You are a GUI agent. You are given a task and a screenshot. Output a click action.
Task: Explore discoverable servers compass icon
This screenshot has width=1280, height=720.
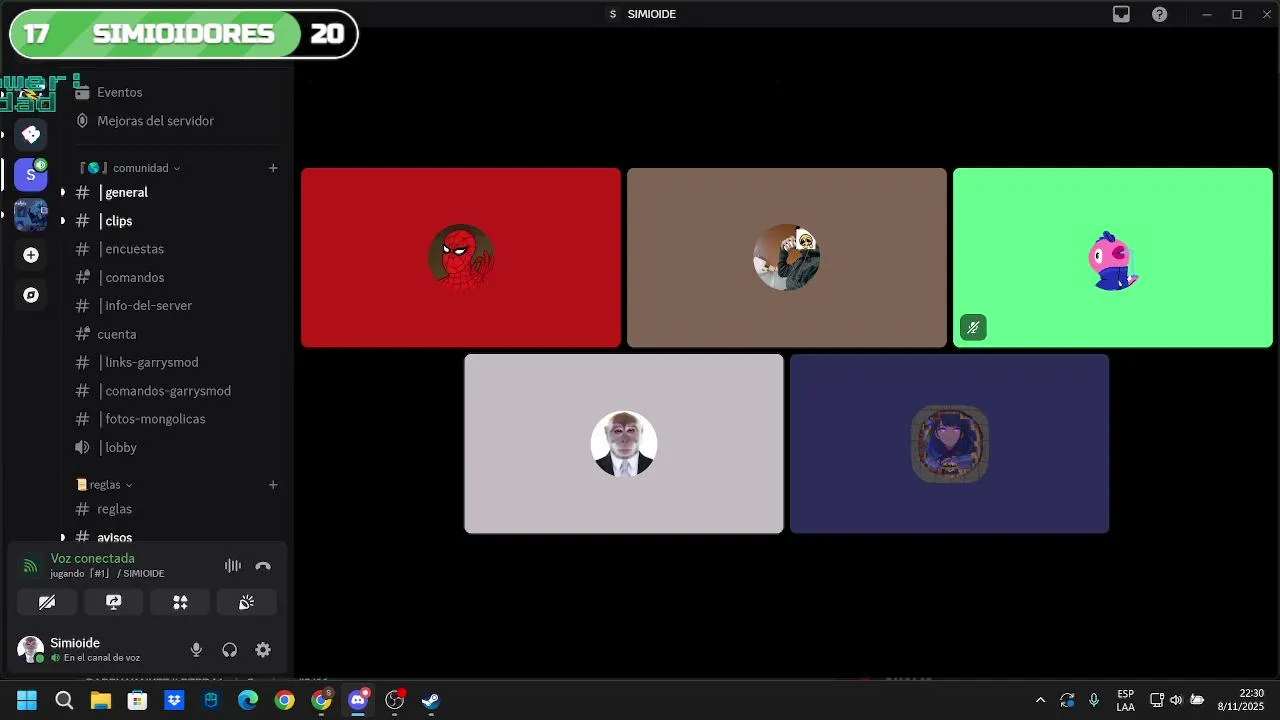click(x=31, y=295)
